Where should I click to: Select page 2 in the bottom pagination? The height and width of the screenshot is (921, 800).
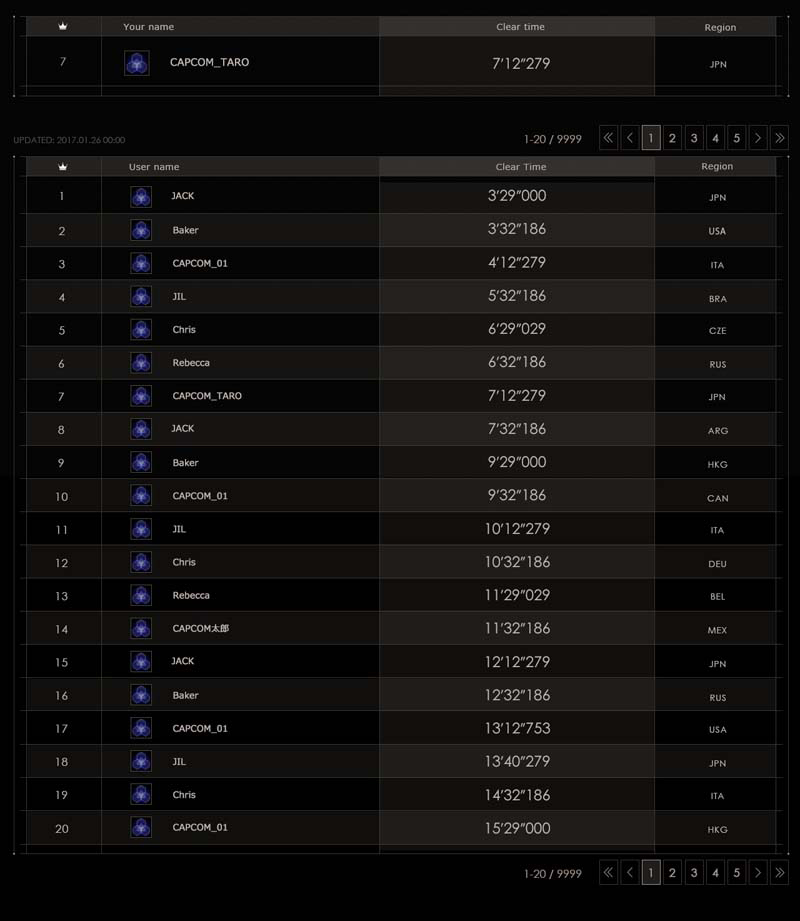pyautogui.click(x=673, y=872)
